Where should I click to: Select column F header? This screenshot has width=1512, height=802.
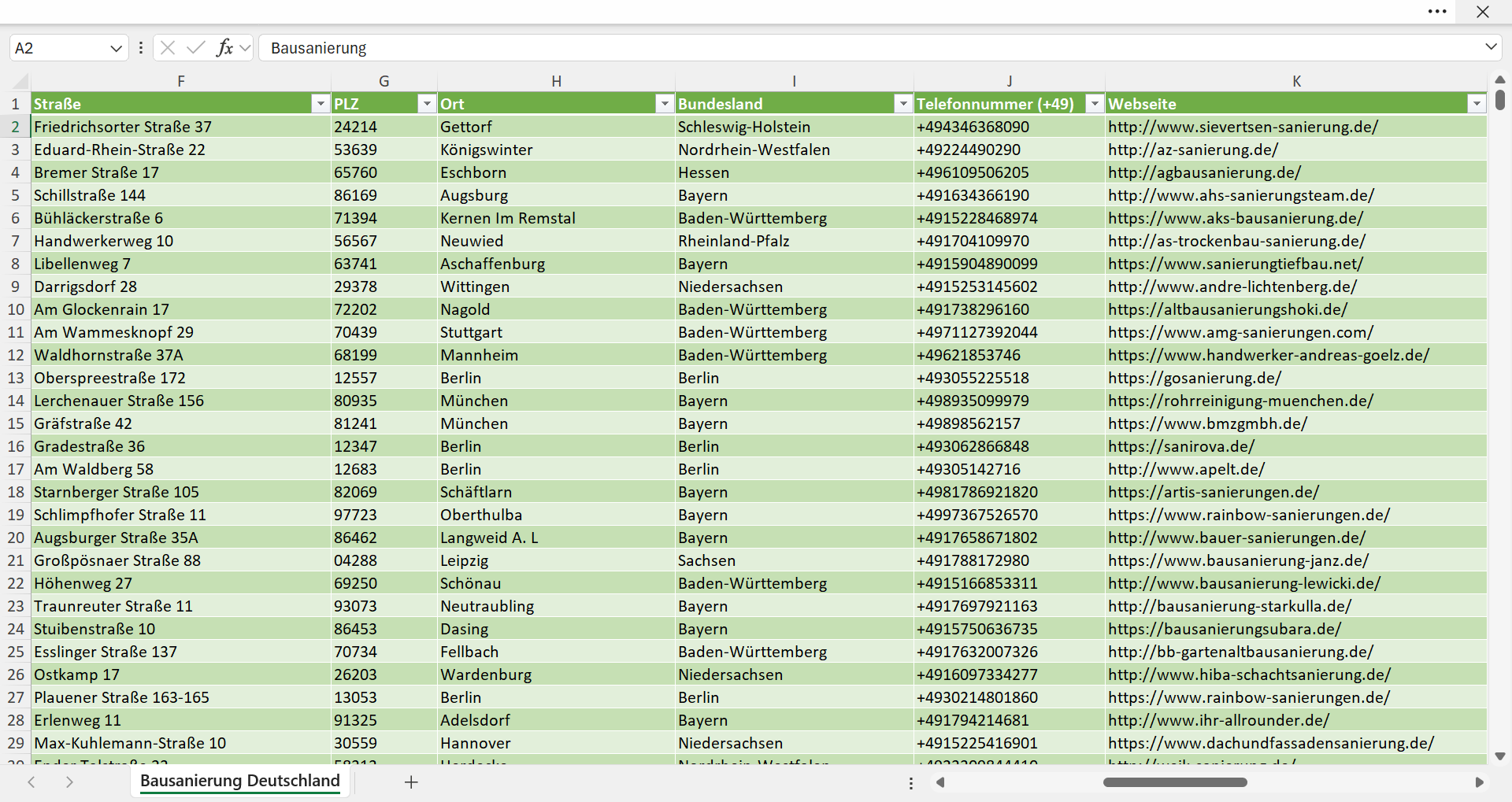181,81
